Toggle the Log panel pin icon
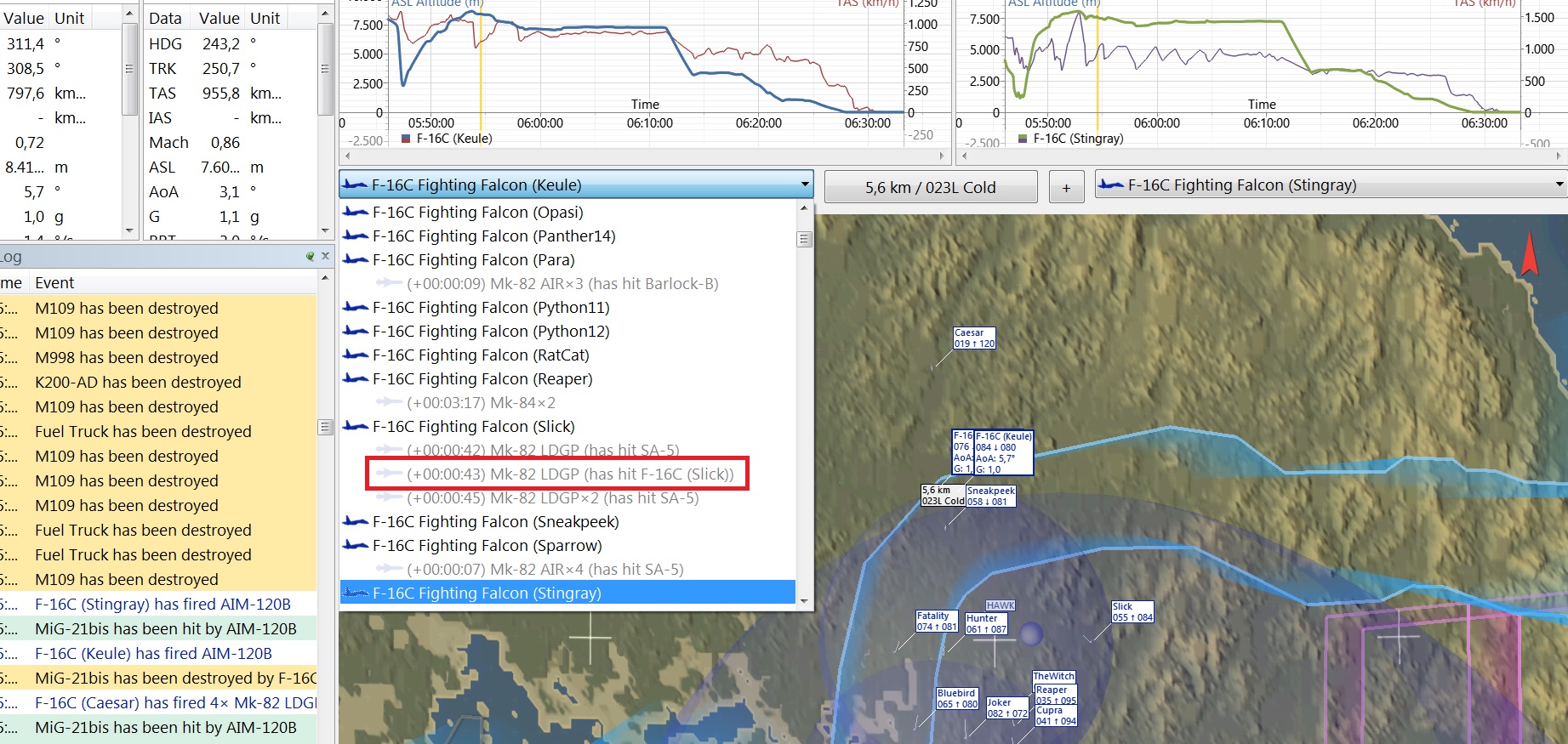Screen dimensions: 1568x744 pos(311,256)
